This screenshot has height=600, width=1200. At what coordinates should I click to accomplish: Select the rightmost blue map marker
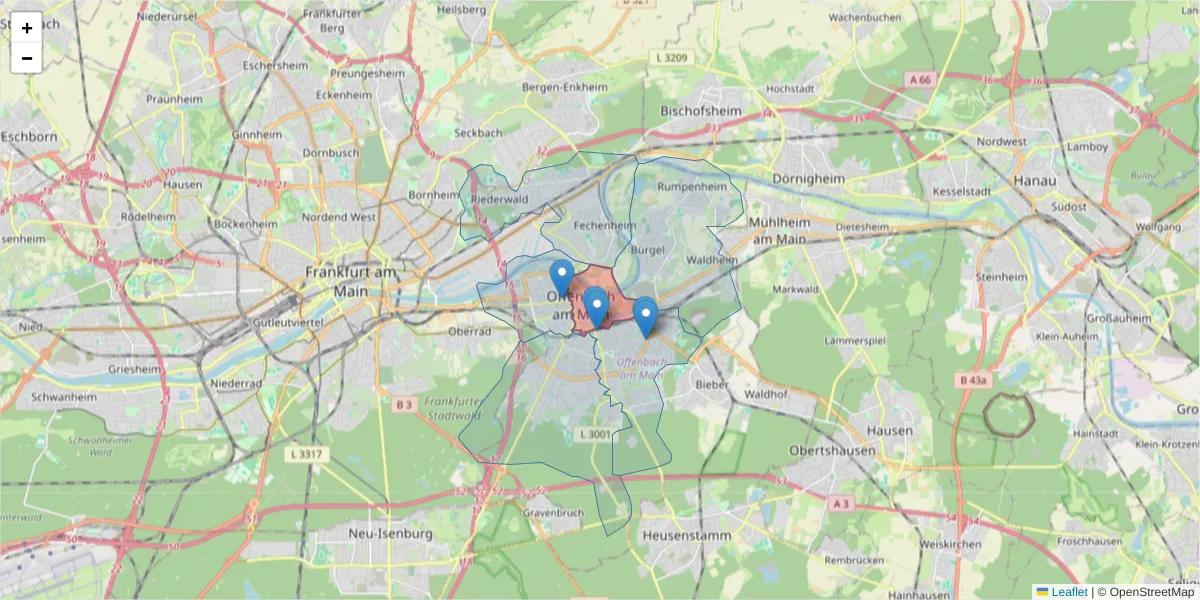[x=646, y=316]
